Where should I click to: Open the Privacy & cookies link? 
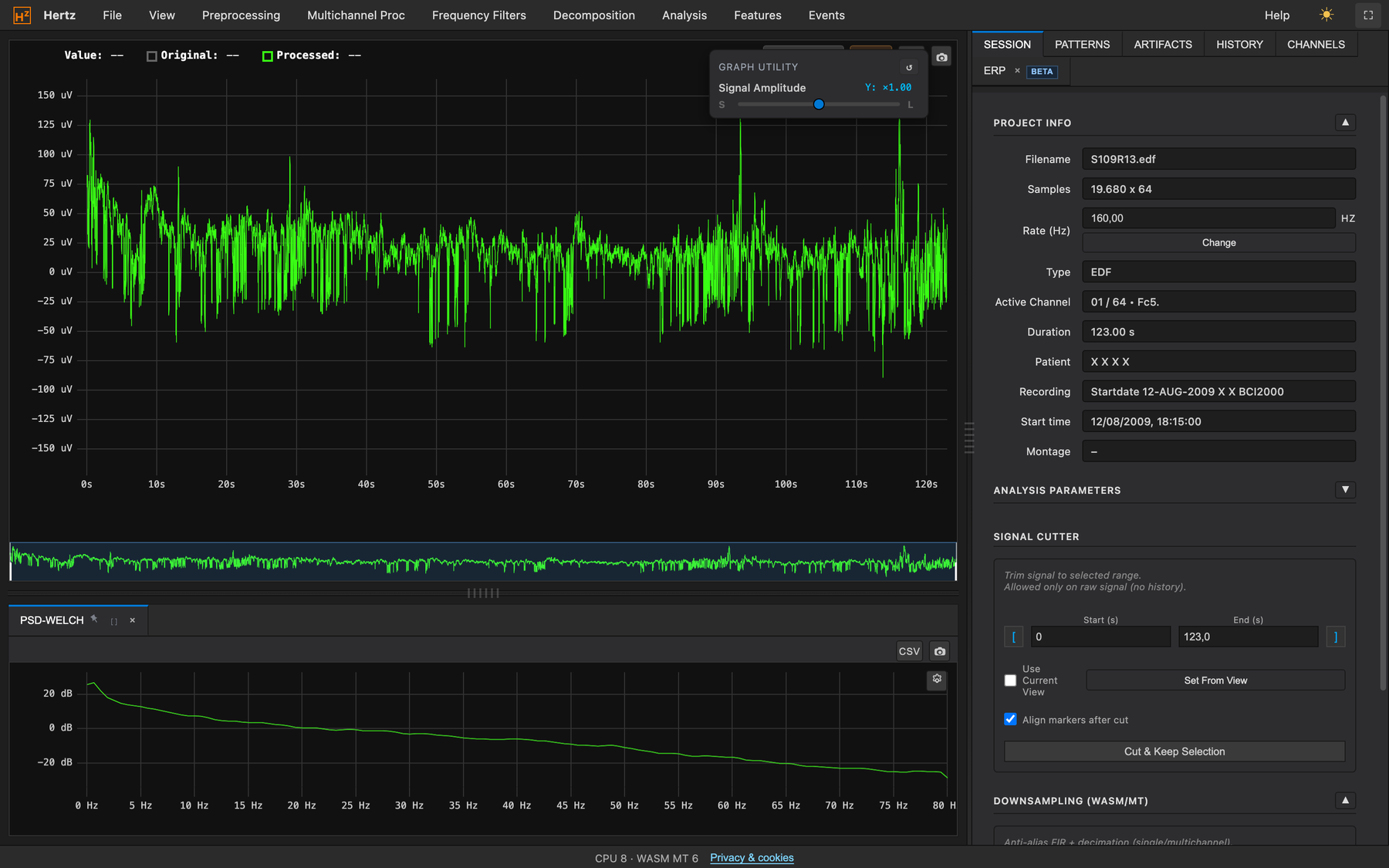[x=752, y=858]
